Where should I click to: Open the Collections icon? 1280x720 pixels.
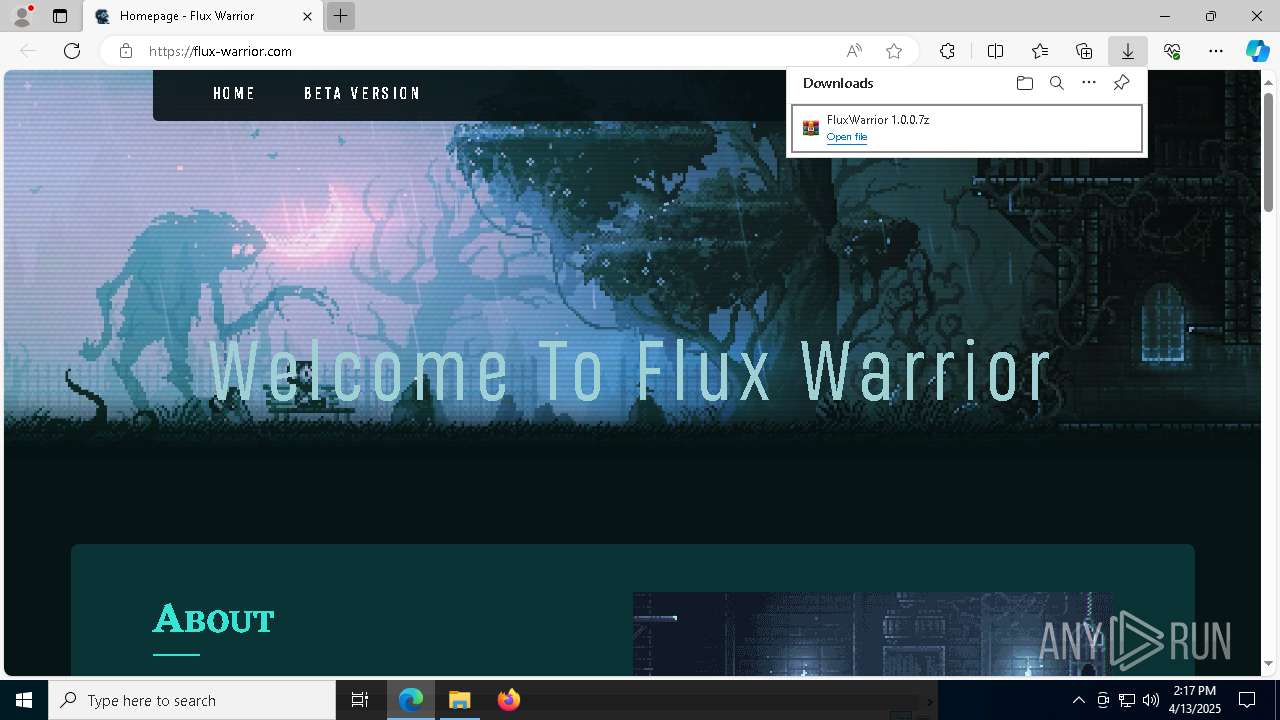1084,51
